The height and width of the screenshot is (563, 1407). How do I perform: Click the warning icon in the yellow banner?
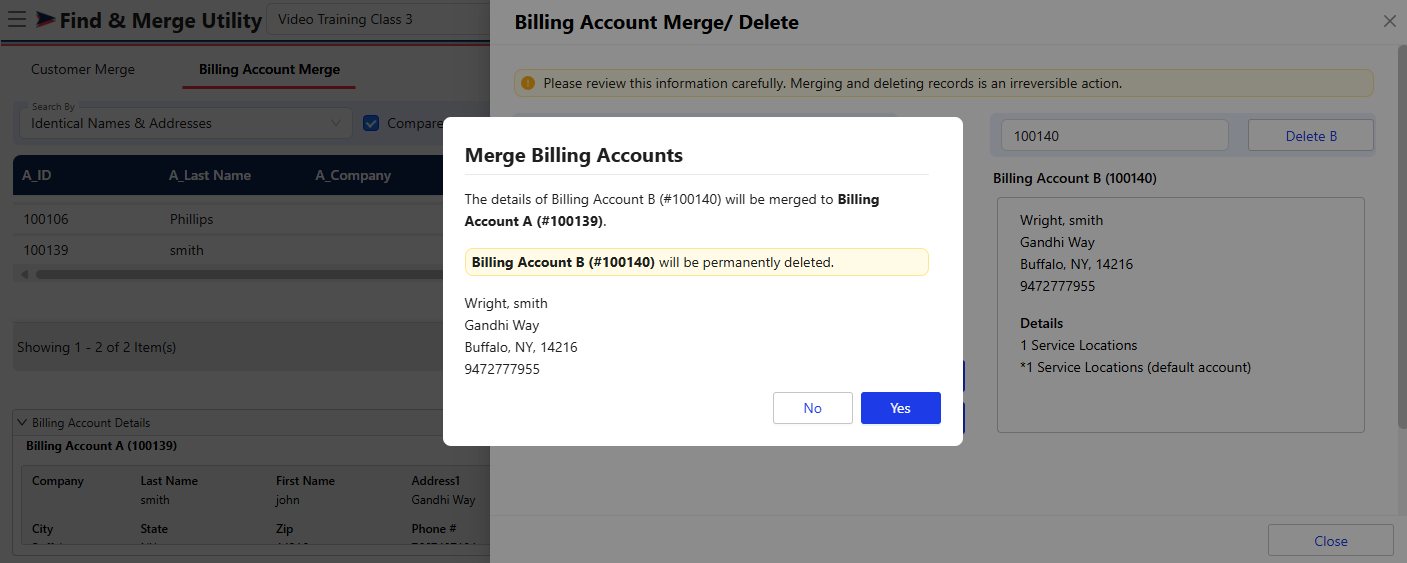coord(528,83)
